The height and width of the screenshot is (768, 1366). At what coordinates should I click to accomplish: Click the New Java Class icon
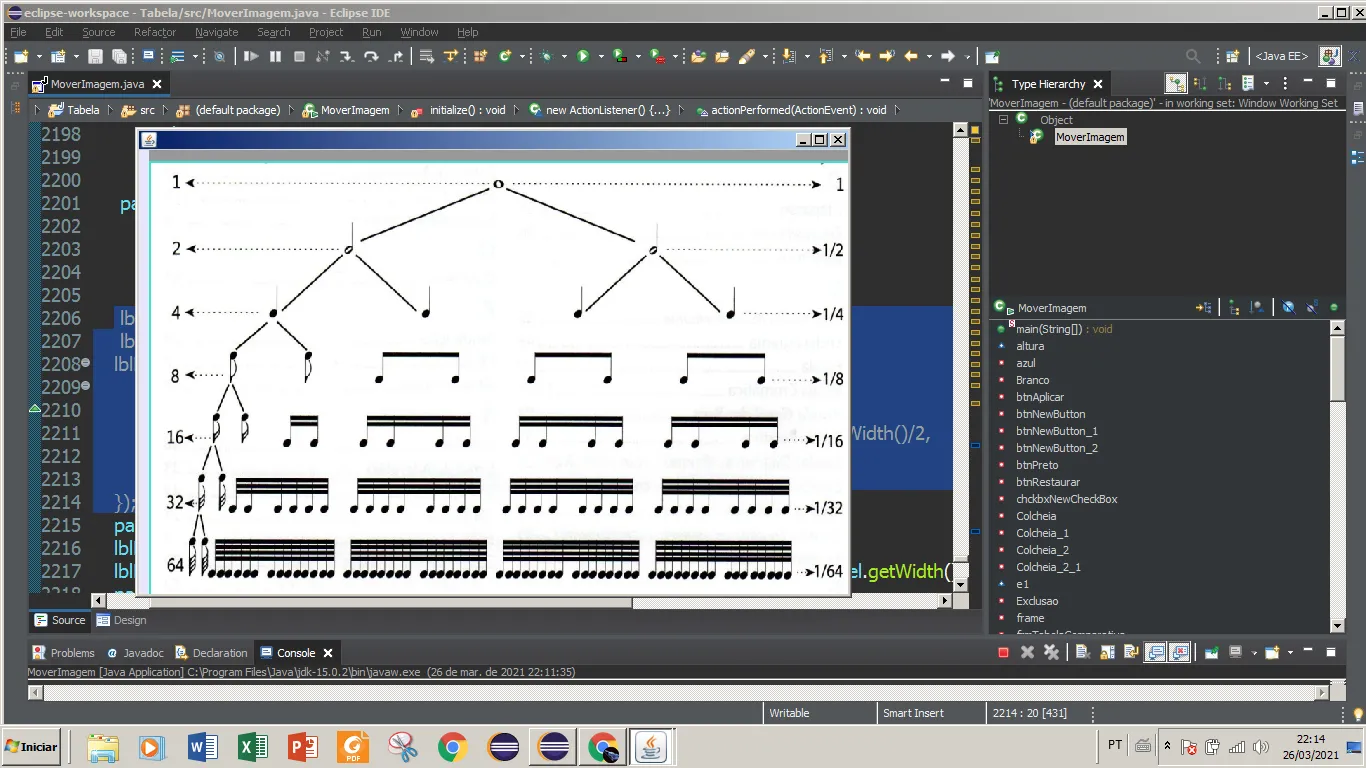(505, 57)
